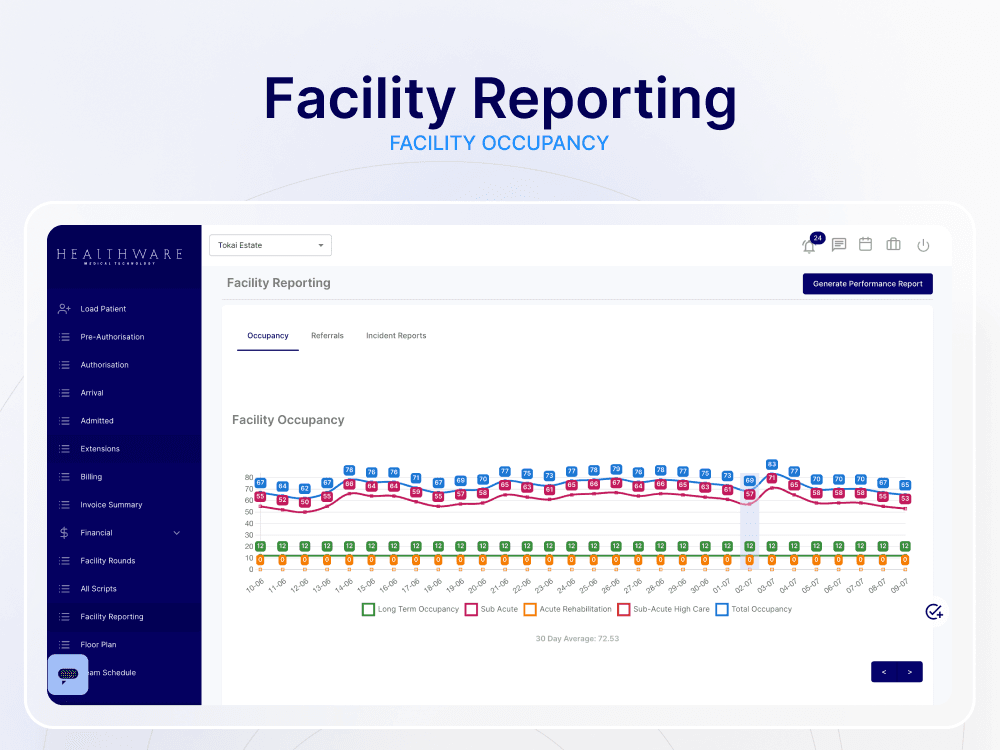Click the Healthware logo
Screen dimensions: 1000x750
coord(120,255)
